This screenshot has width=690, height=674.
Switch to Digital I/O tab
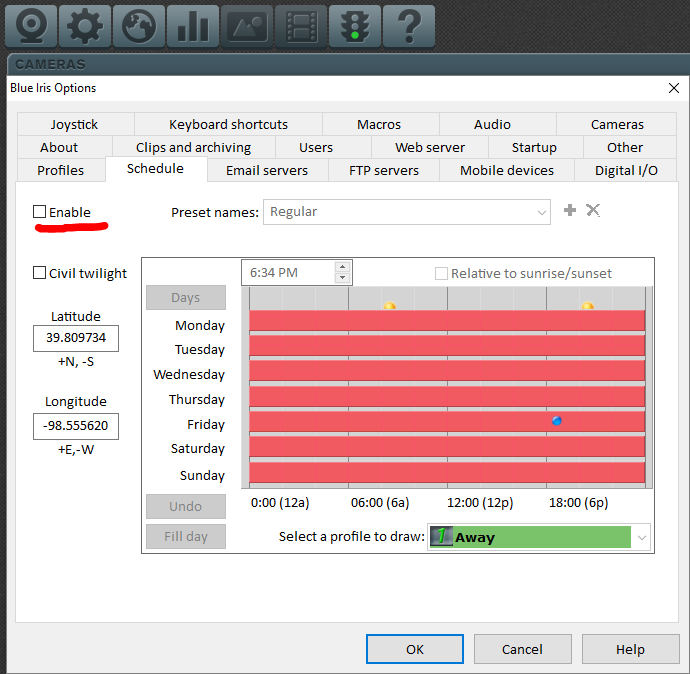point(626,170)
